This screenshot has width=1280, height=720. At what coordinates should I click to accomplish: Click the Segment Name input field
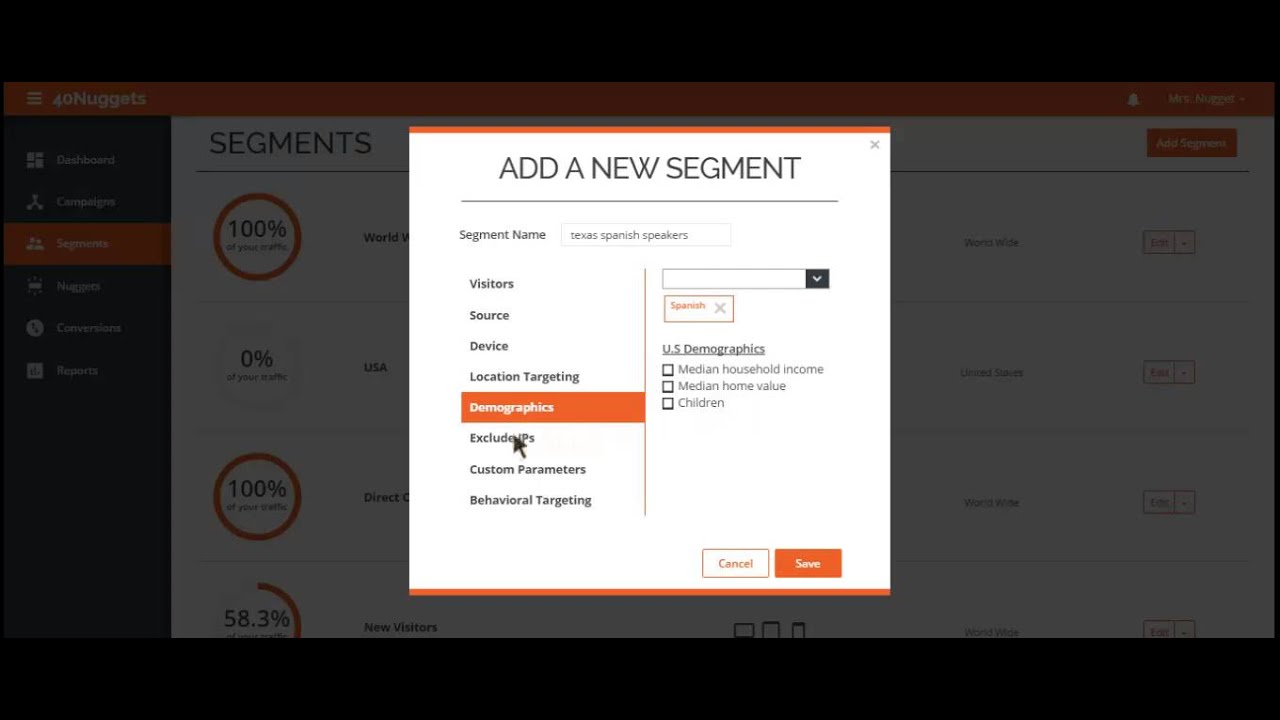[646, 235]
